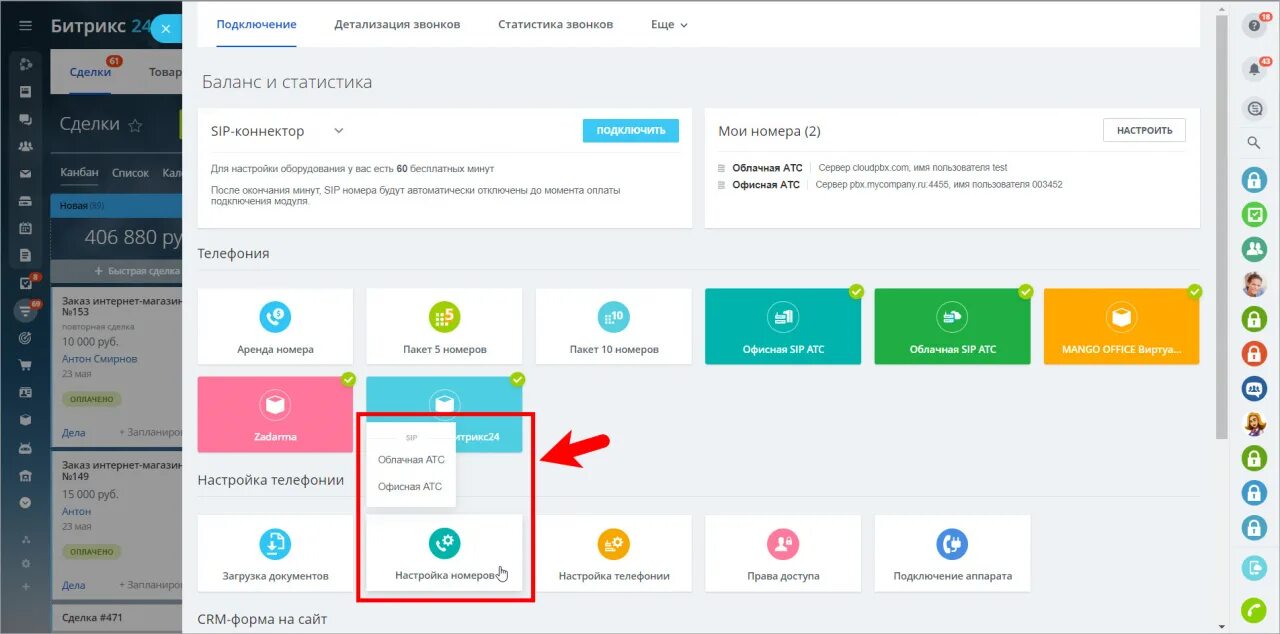Open the MANGO OFFICE card

[1121, 326]
